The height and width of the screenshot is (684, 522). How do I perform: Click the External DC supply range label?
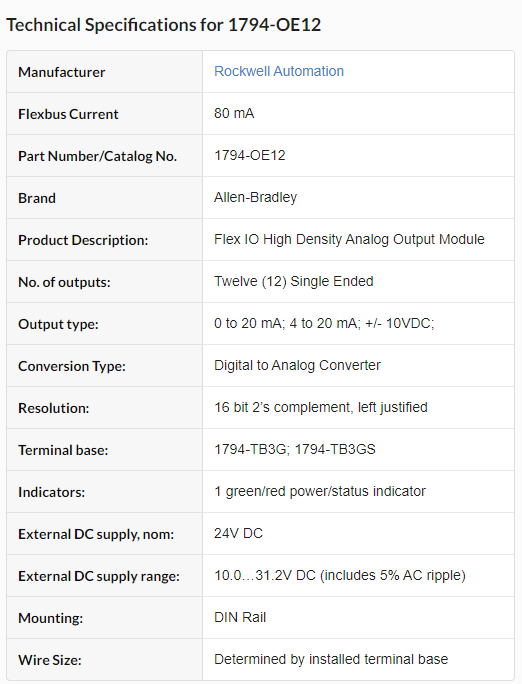coord(99,576)
